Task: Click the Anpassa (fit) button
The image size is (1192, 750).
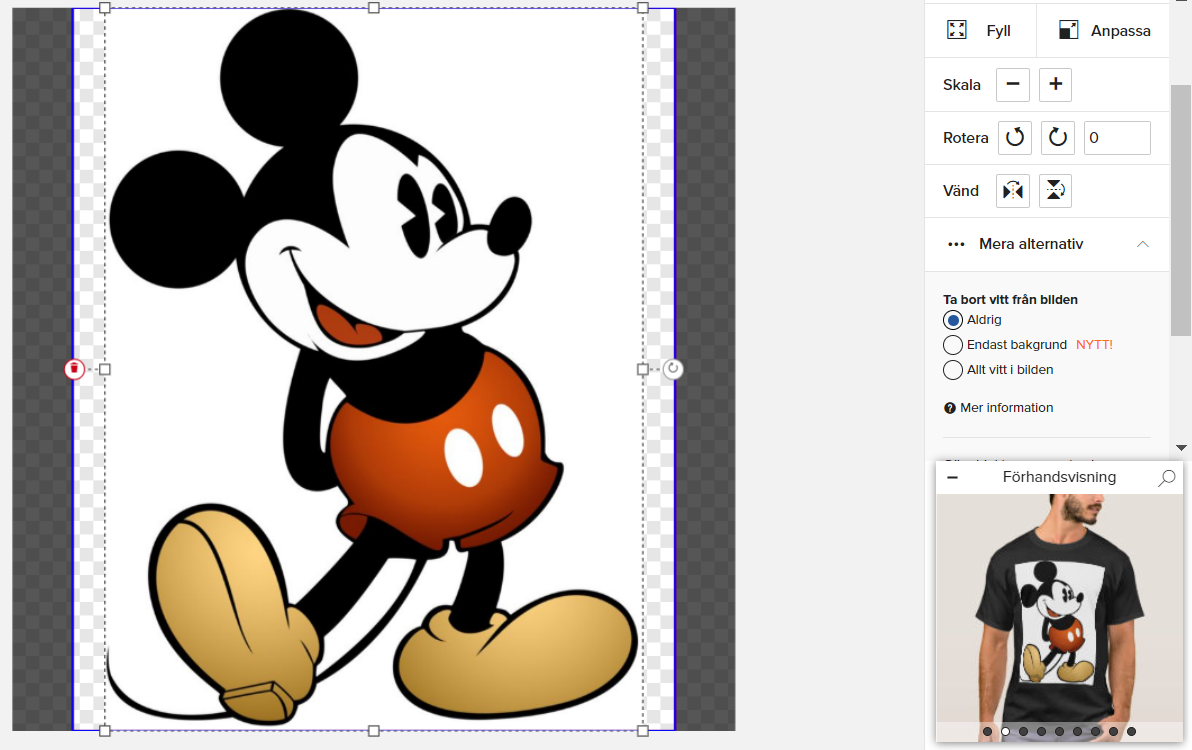Action: pos(1103,30)
